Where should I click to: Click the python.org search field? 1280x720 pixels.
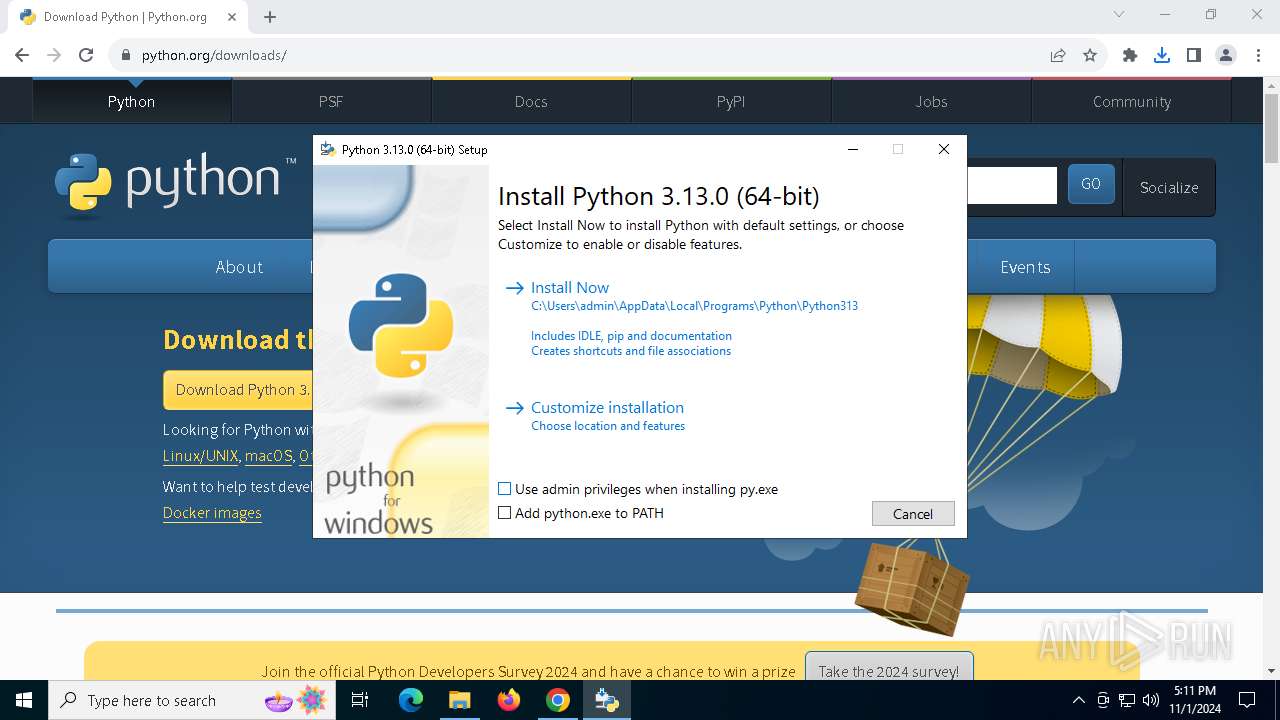point(1011,185)
